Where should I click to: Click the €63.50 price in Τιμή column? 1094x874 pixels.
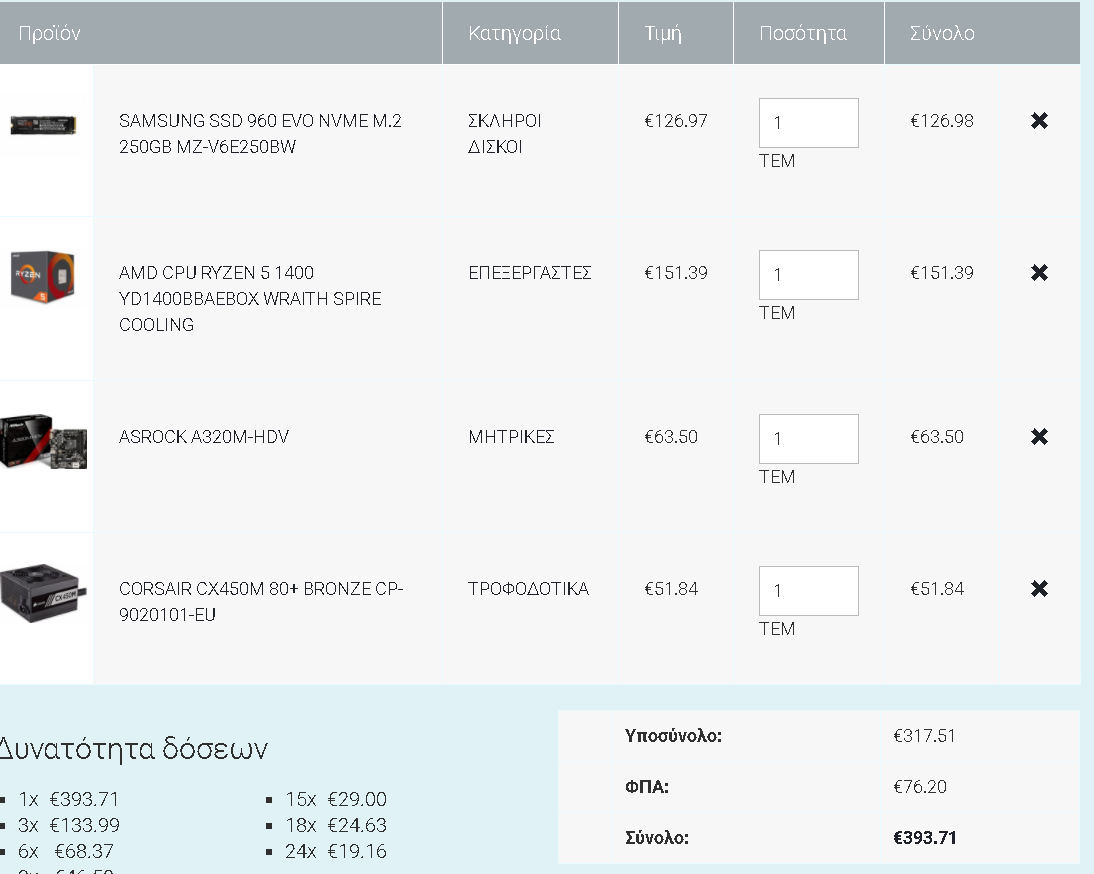pos(670,437)
